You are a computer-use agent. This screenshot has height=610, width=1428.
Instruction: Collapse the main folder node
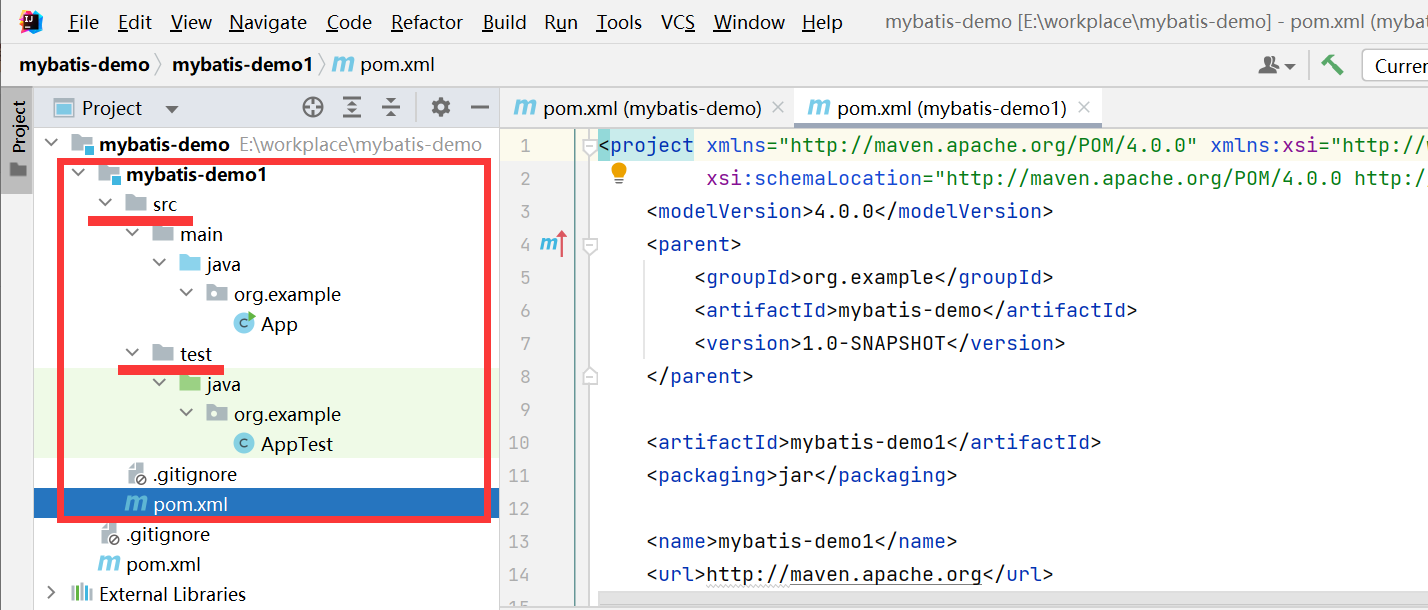click(x=133, y=234)
